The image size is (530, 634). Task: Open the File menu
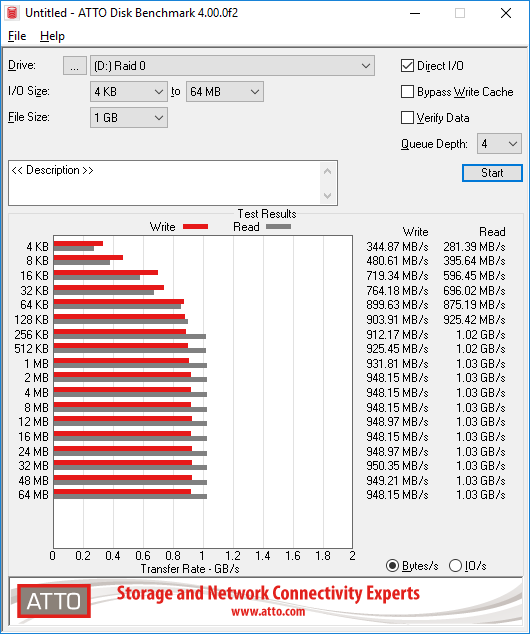point(17,36)
